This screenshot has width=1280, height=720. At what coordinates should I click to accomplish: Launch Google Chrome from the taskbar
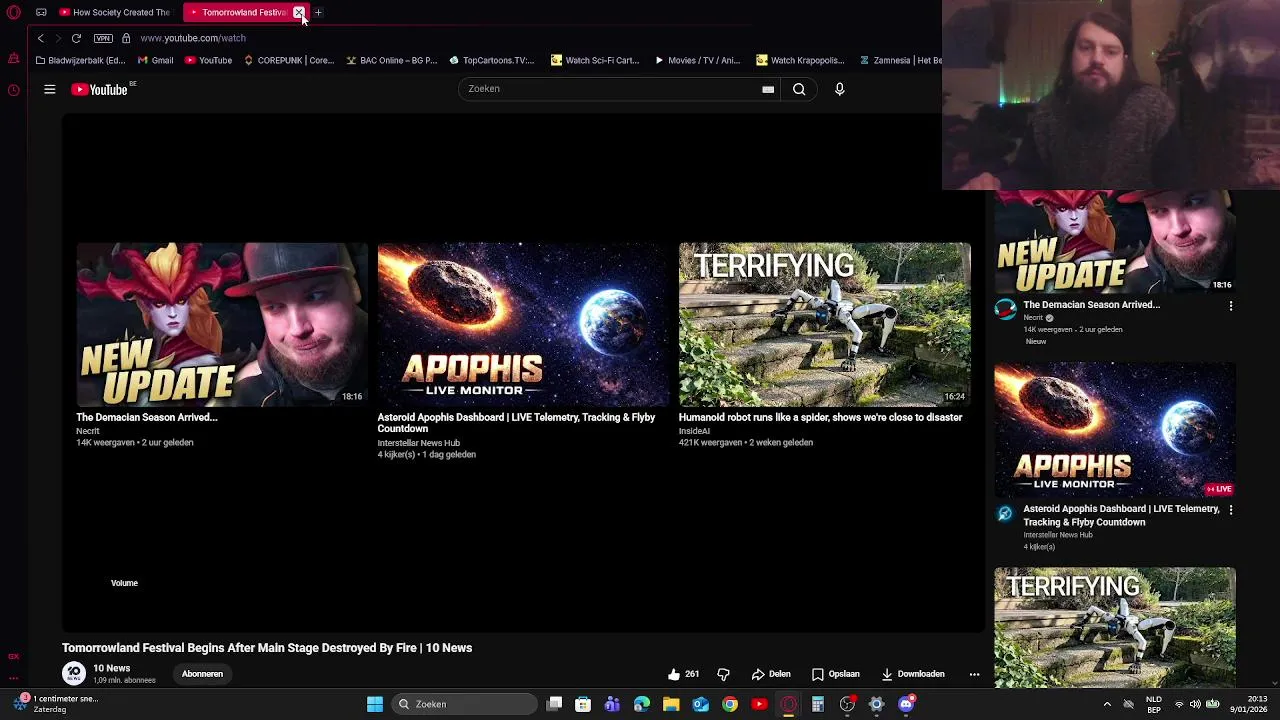730,704
